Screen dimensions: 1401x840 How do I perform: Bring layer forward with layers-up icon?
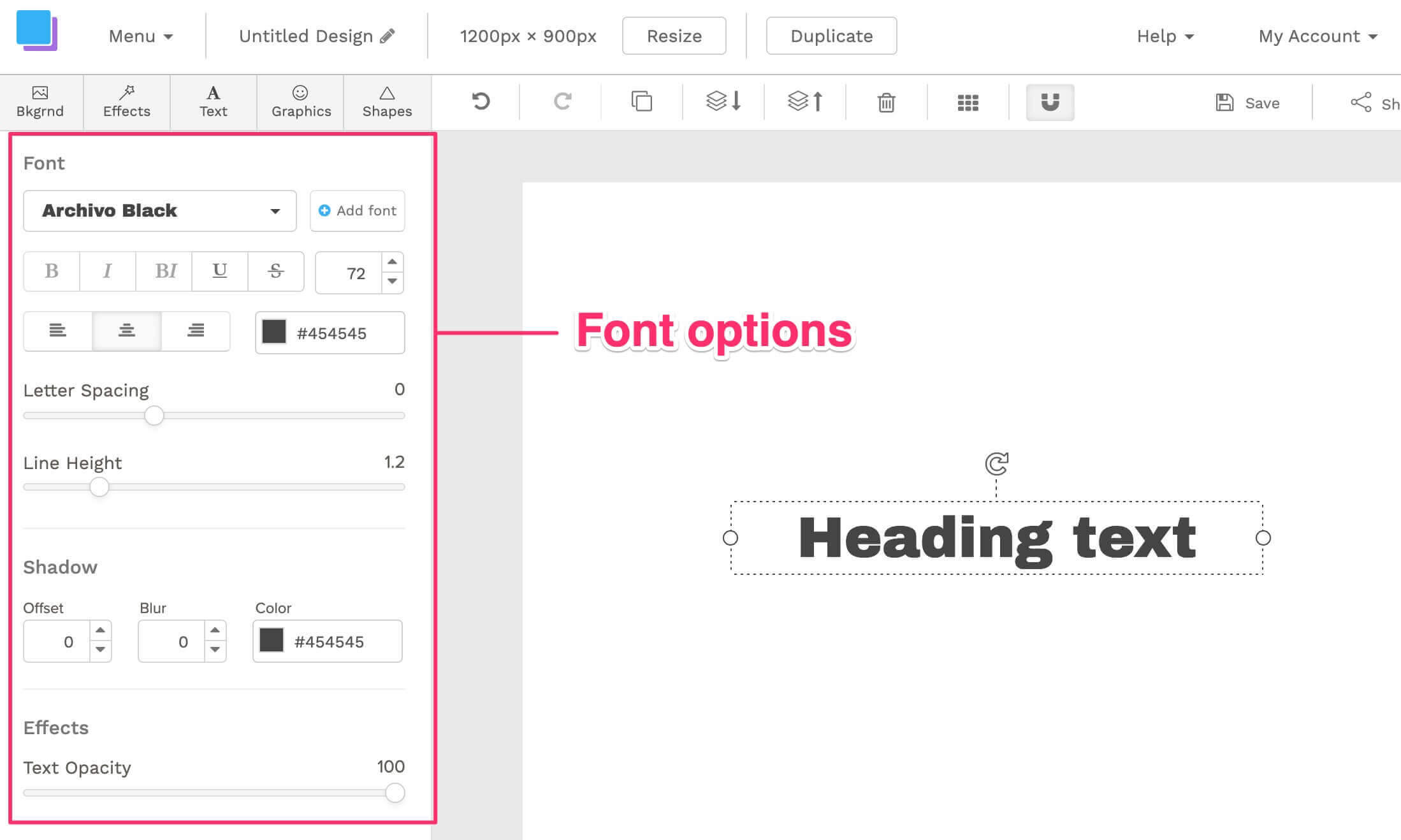(x=805, y=101)
